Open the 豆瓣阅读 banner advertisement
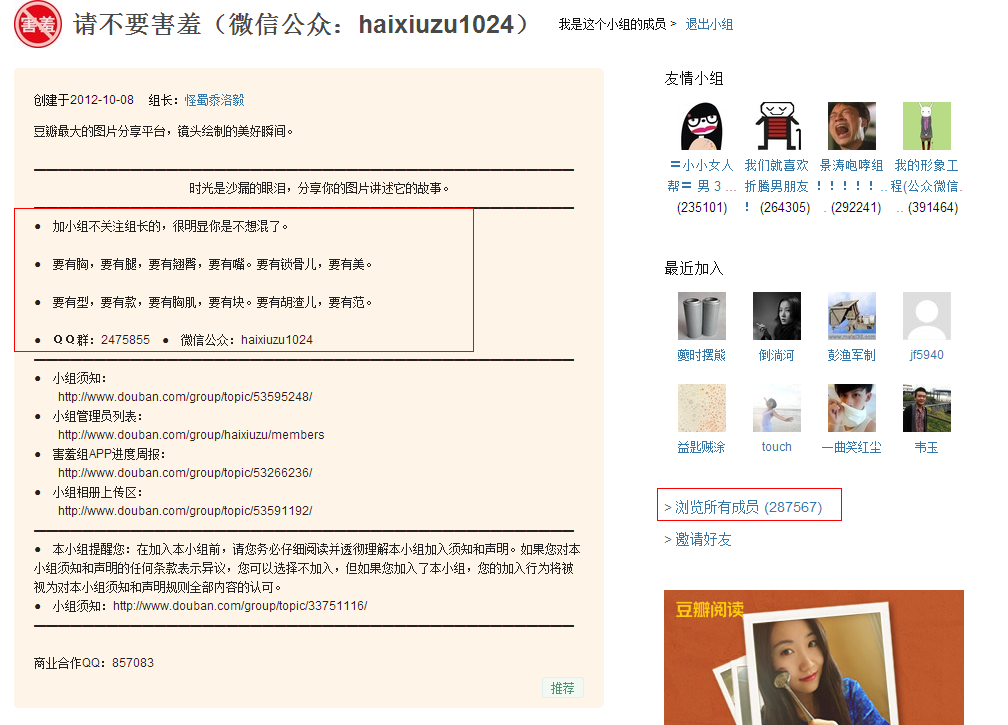 point(814,658)
